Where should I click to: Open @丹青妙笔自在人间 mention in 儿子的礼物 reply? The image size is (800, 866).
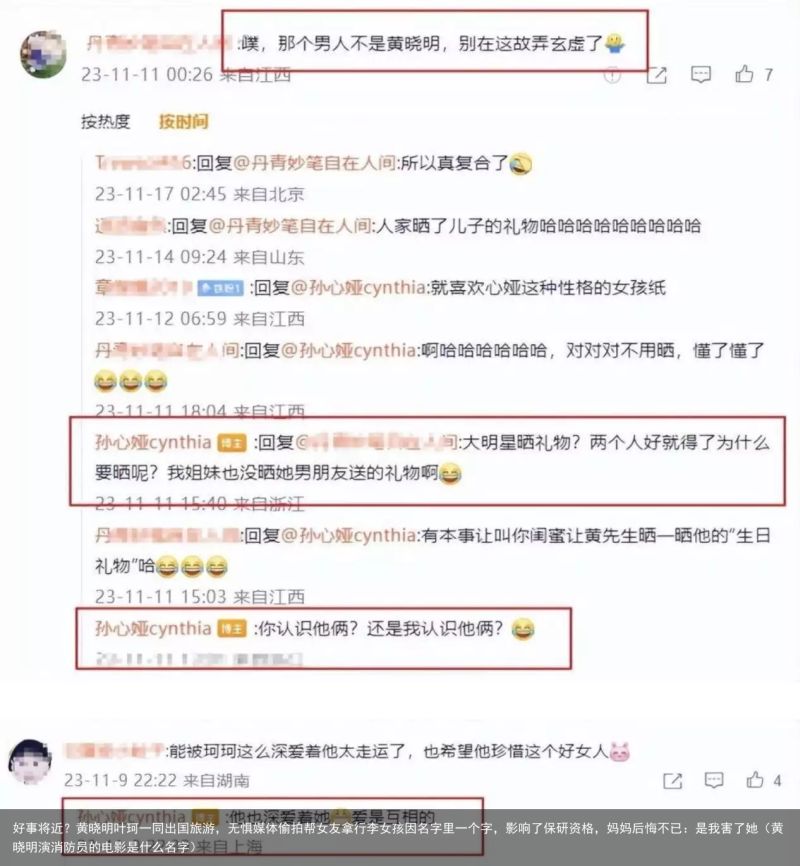289,225
